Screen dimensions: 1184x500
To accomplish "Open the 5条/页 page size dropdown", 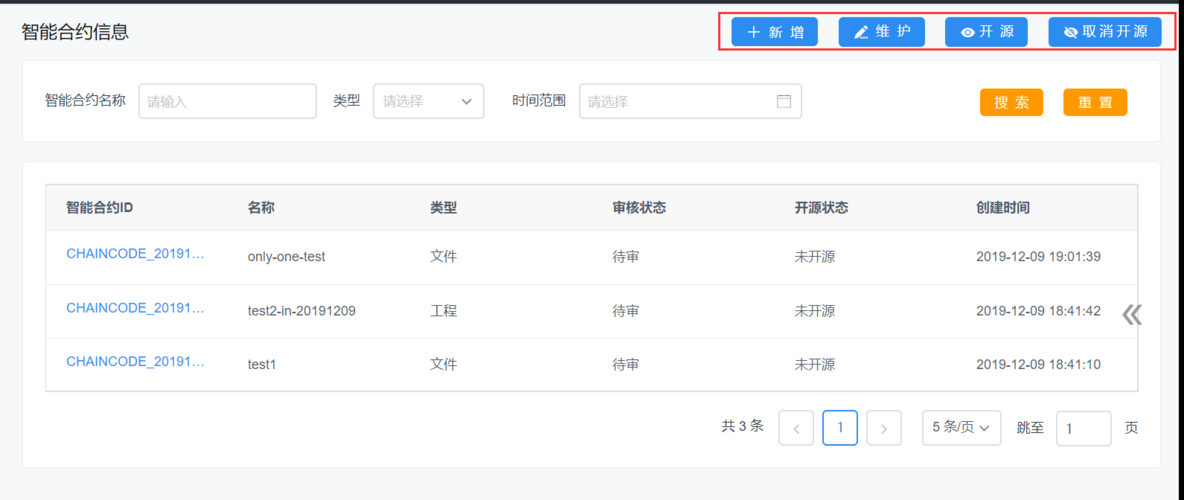I will tap(961, 428).
